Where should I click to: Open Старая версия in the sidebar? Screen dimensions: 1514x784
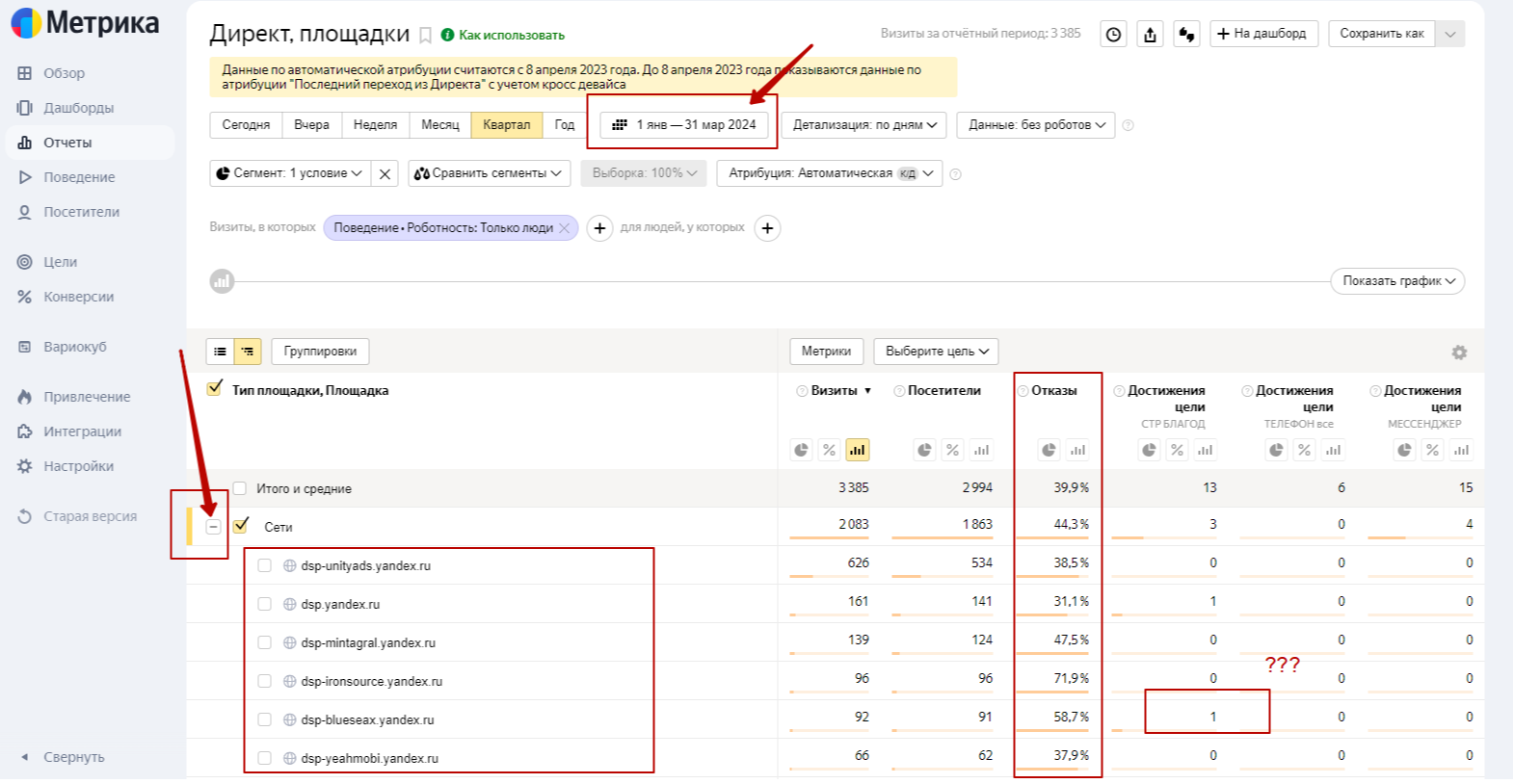click(x=90, y=516)
